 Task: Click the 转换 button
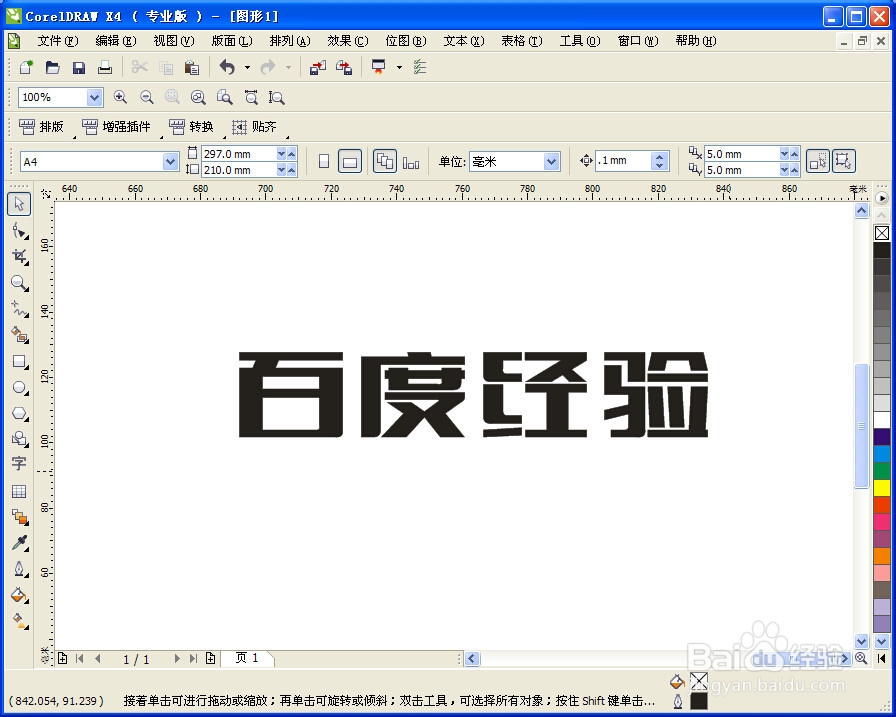click(x=191, y=127)
